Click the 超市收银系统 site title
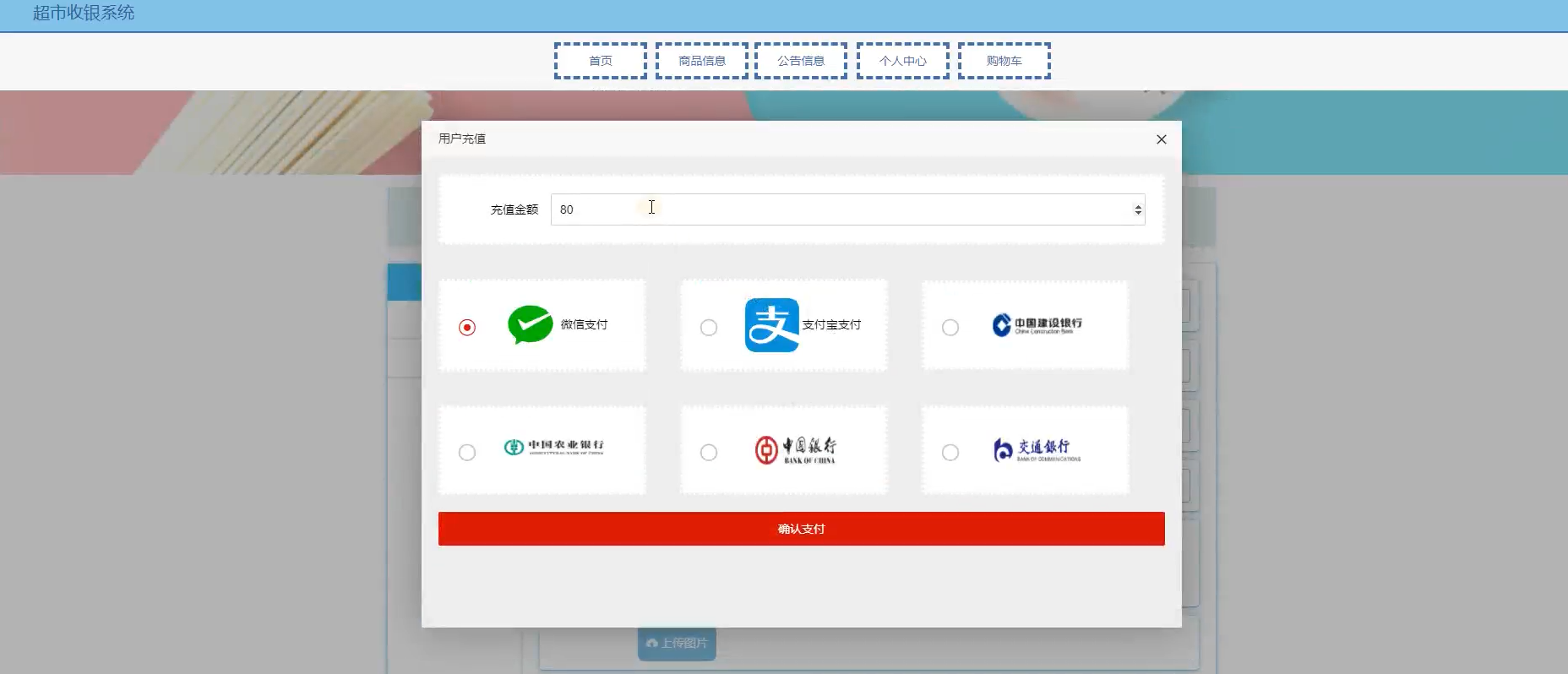 [84, 13]
